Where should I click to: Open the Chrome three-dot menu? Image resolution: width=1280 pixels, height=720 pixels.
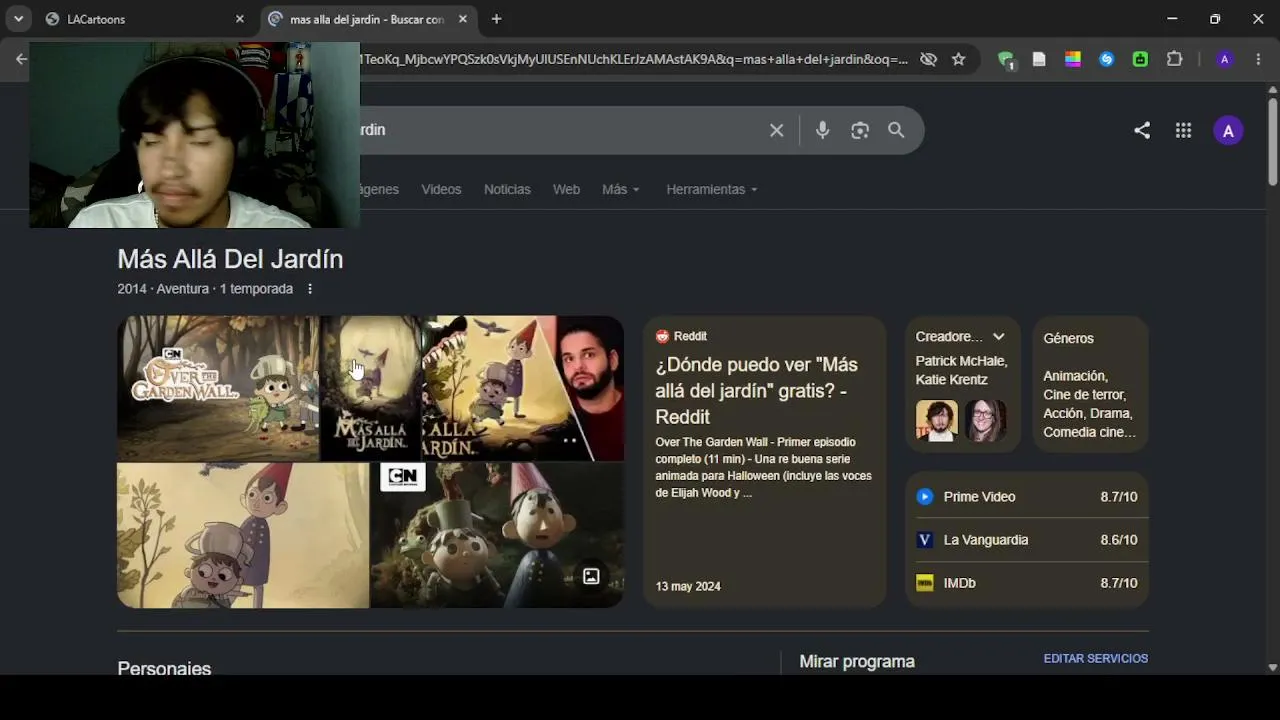tap(1258, 59)
